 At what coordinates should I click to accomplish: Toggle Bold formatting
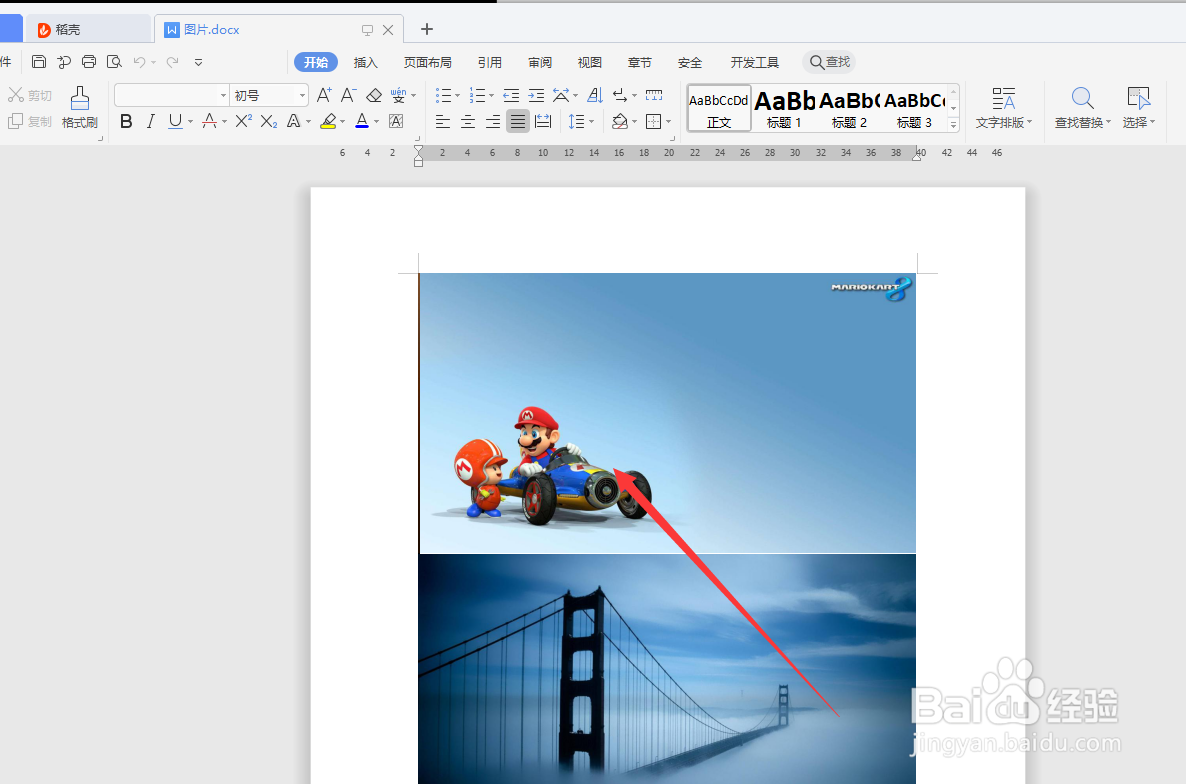coord(126,121)
